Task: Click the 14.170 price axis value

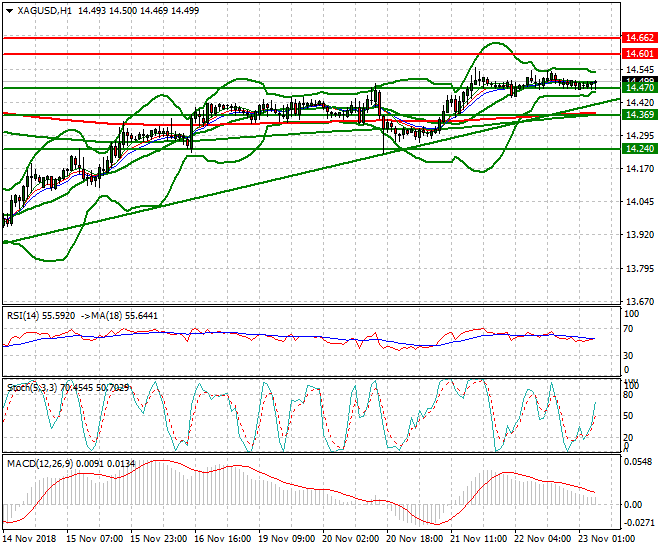Action: pos(640,169)
